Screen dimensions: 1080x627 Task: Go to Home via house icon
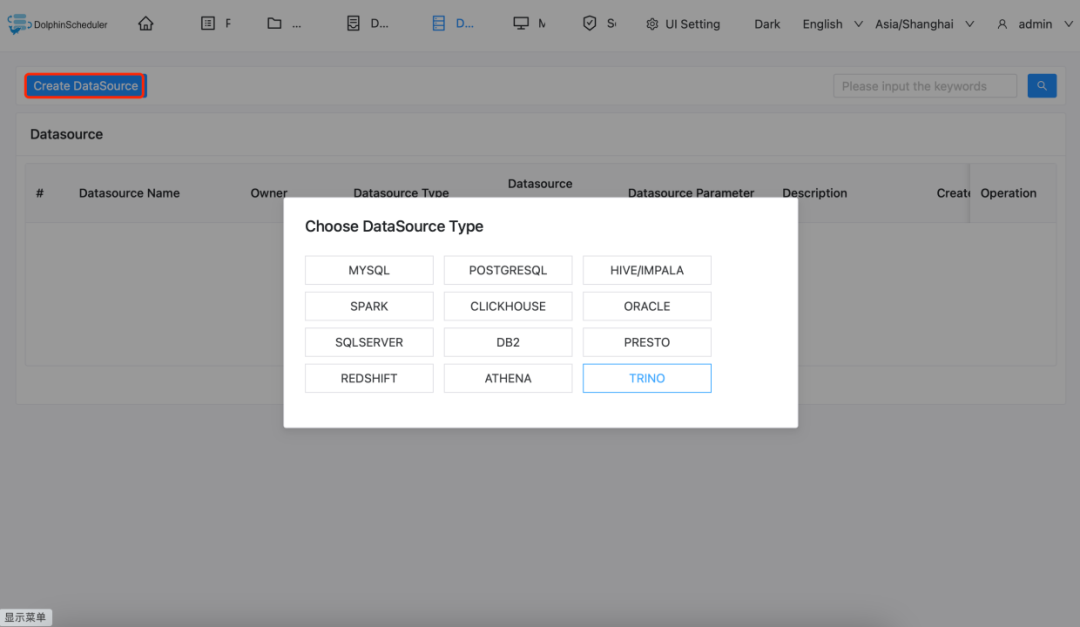pyautogui.click(x=146, y=24)
